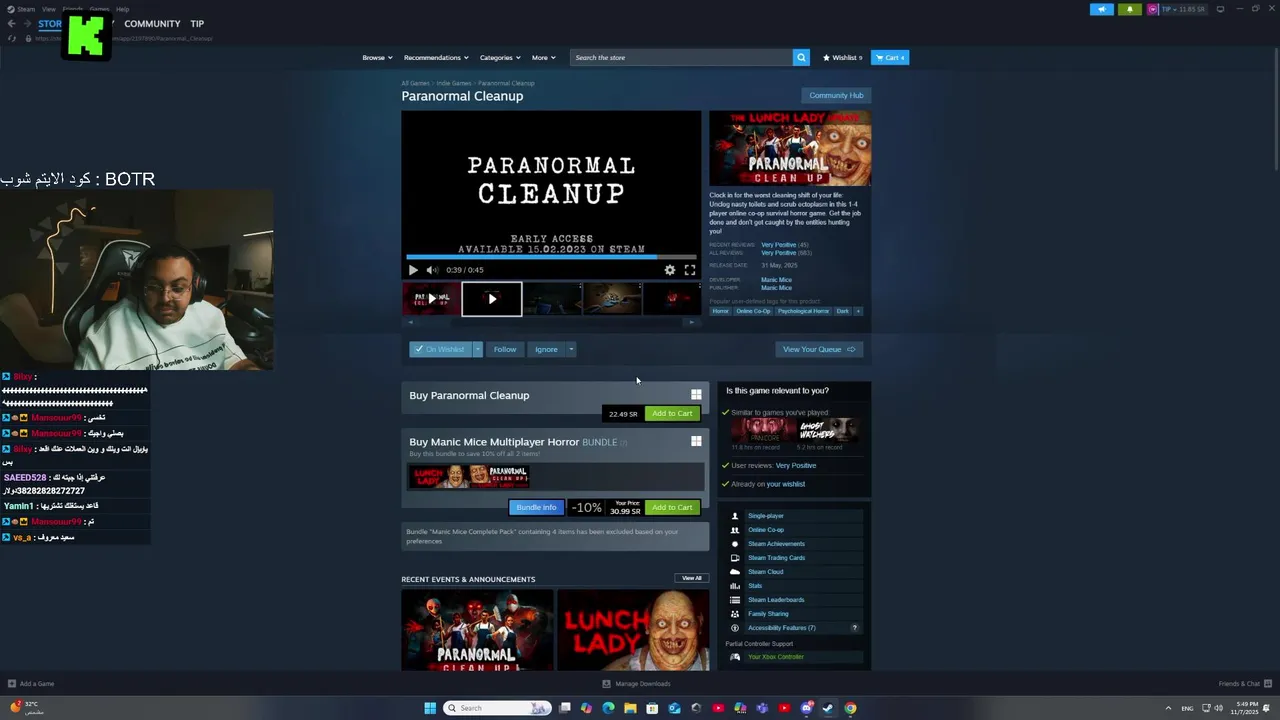Add a tag with plus button
This screenshot has width=1280, height=720.
tap(858, 311)
